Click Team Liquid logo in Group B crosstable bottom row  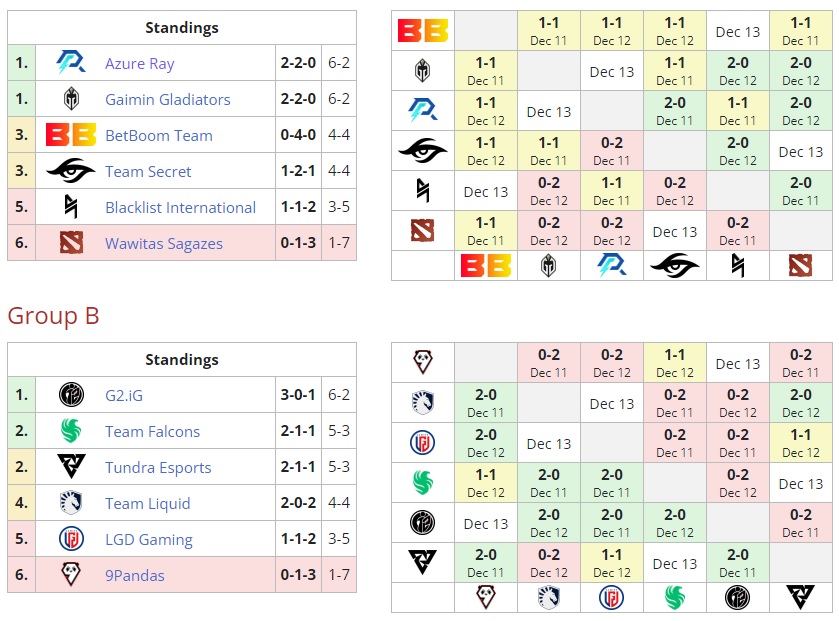(548, 597)
